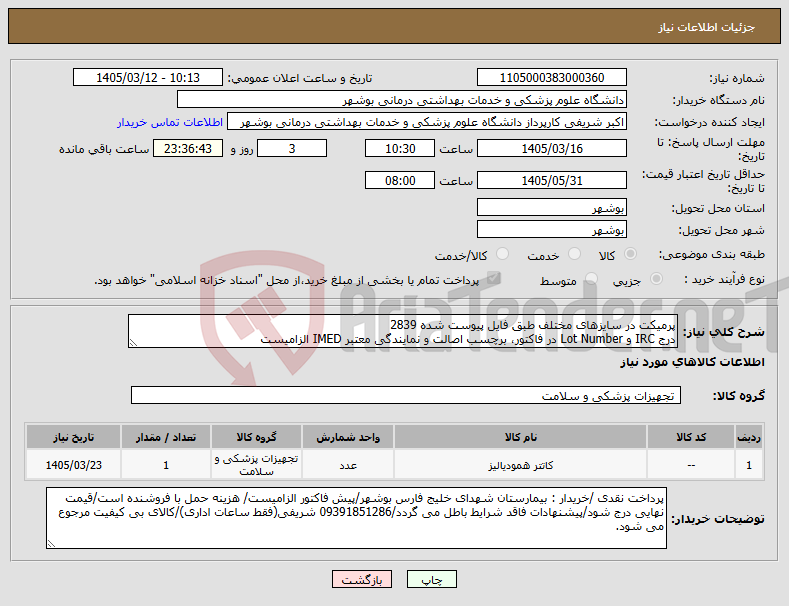
Task: Click the گروه کالا column header
Action: [256, 437]
